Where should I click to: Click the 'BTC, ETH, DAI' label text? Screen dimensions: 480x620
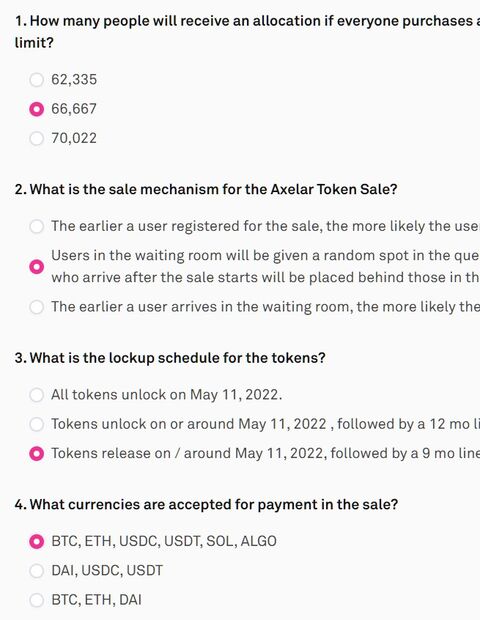(96, 600)
